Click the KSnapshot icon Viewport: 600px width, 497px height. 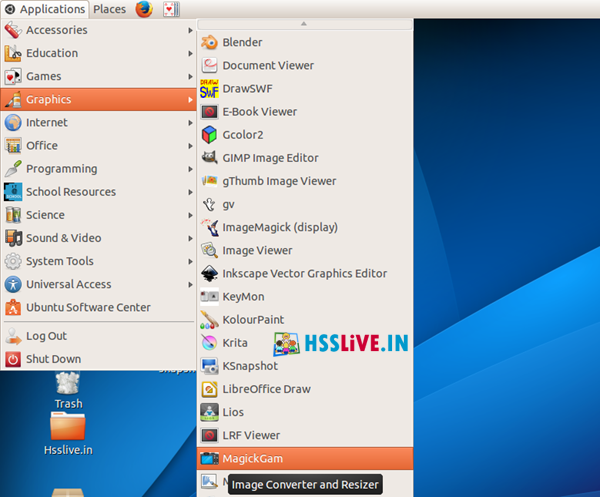pos(209,366)
